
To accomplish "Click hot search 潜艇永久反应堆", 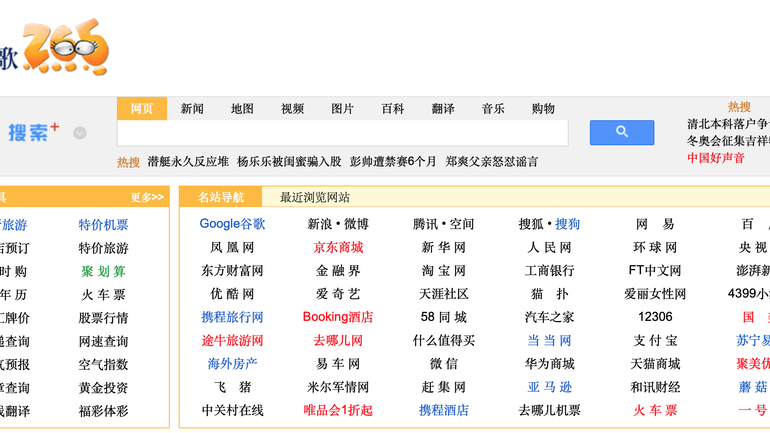I will 188,161.
